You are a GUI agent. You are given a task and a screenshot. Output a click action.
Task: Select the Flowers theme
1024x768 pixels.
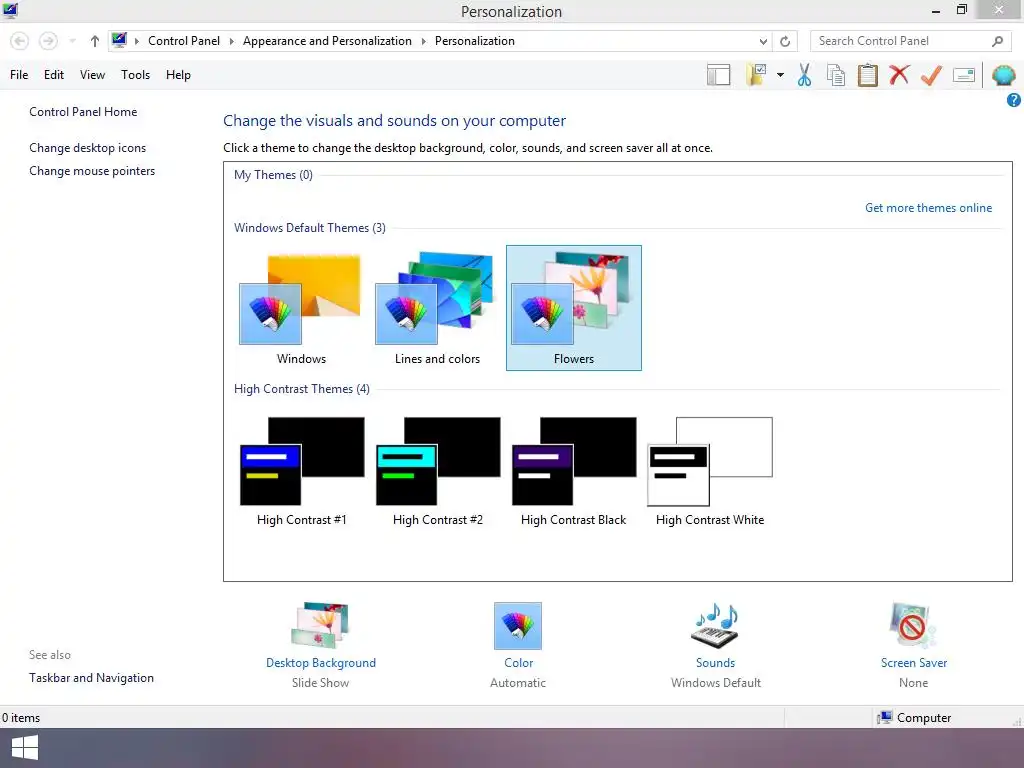click(x=573, y=308)
